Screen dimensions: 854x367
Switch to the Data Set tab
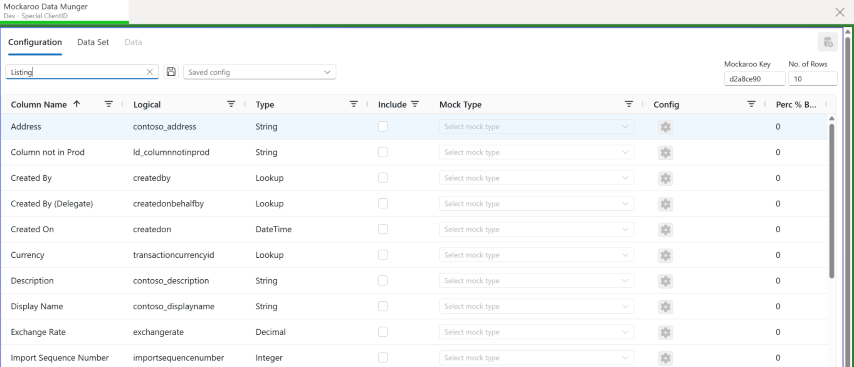click(93, 42)
